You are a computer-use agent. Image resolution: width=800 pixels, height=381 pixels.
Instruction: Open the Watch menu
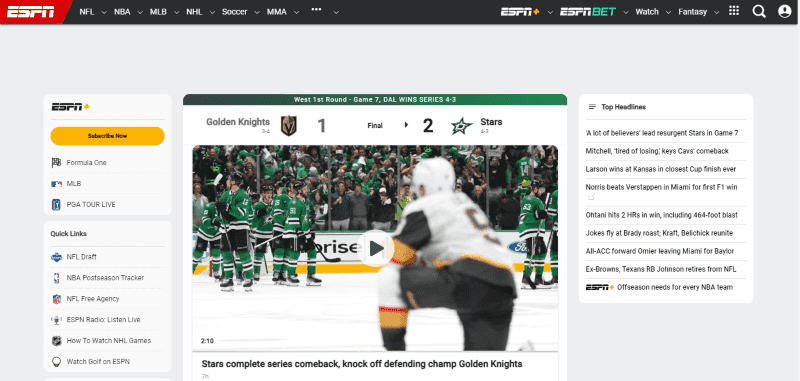click(x=647, y=12)
